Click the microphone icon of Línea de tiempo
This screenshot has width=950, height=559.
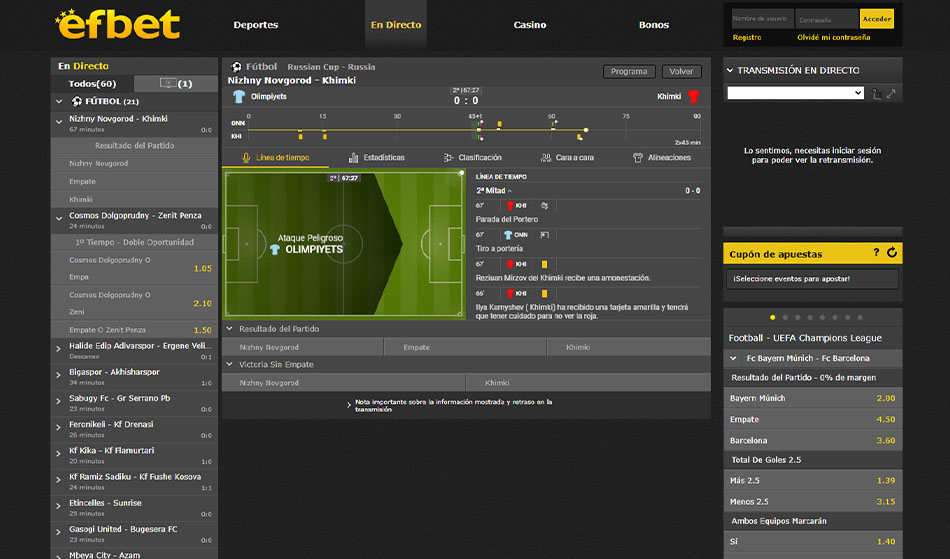tap(246, 157)
